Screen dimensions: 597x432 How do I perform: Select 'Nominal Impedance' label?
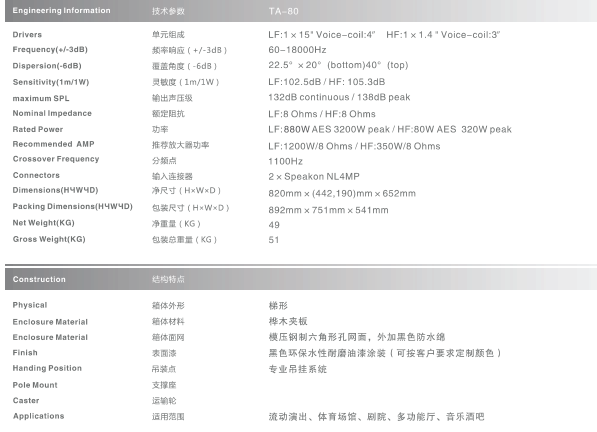point(52,113)
